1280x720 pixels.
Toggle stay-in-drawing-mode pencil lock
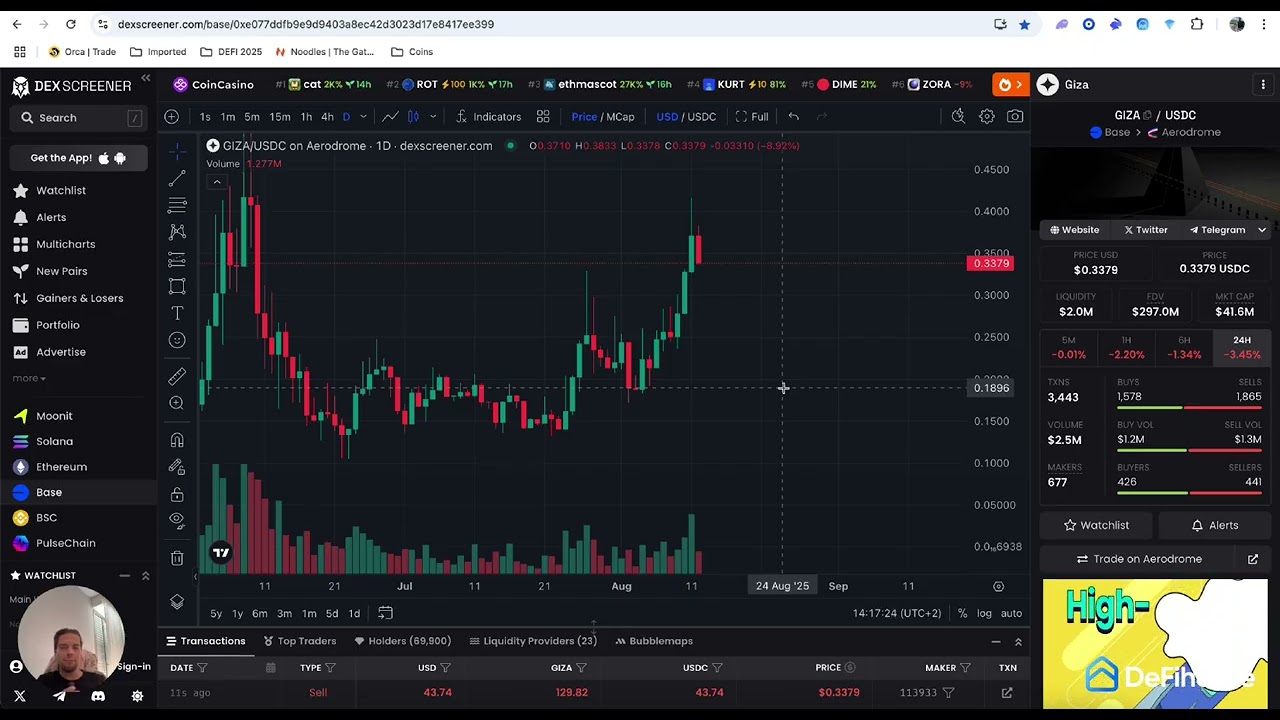[177, 467]
